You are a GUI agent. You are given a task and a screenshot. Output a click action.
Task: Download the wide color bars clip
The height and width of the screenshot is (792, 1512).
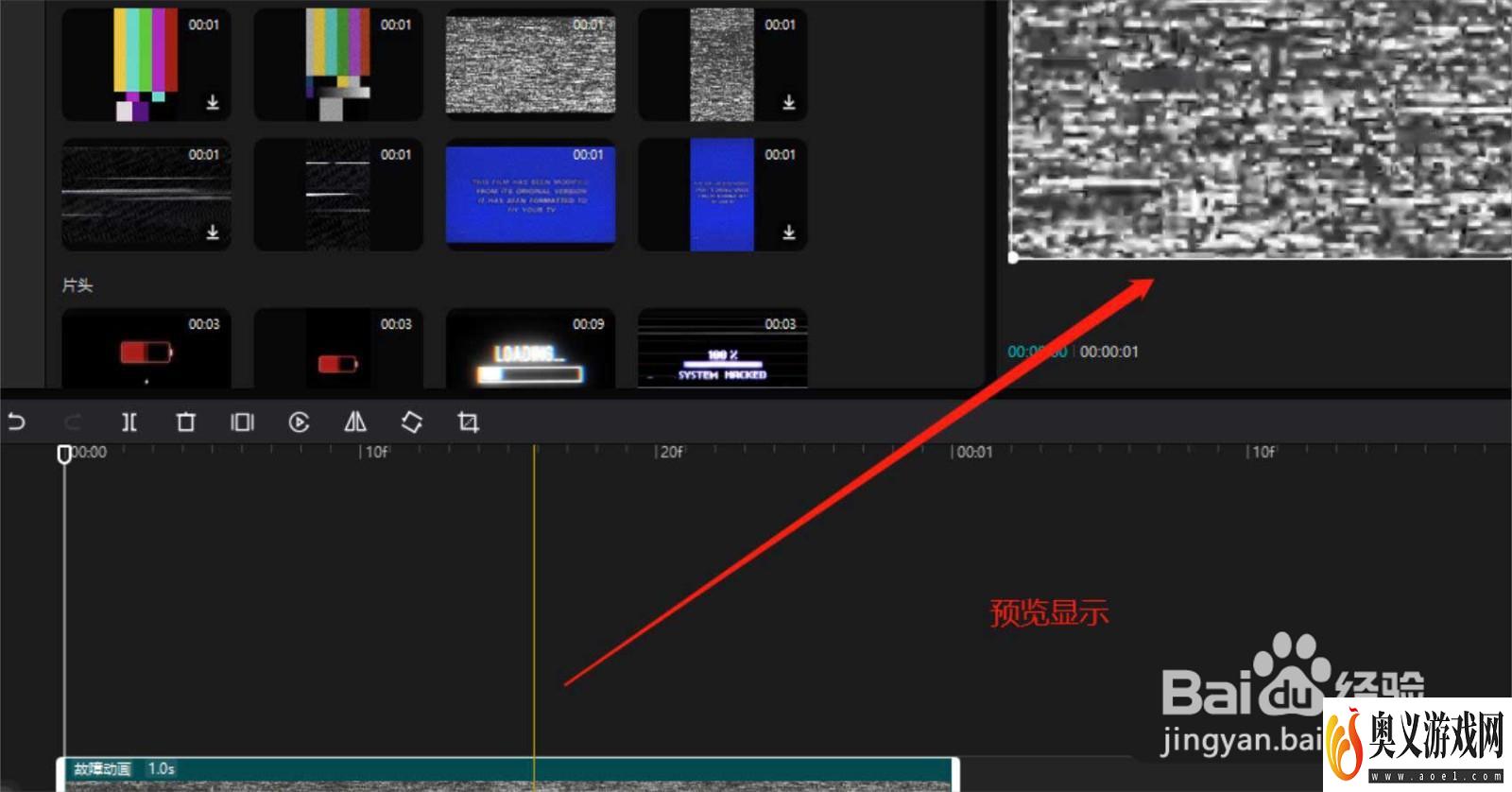click(x=213, y=102)
